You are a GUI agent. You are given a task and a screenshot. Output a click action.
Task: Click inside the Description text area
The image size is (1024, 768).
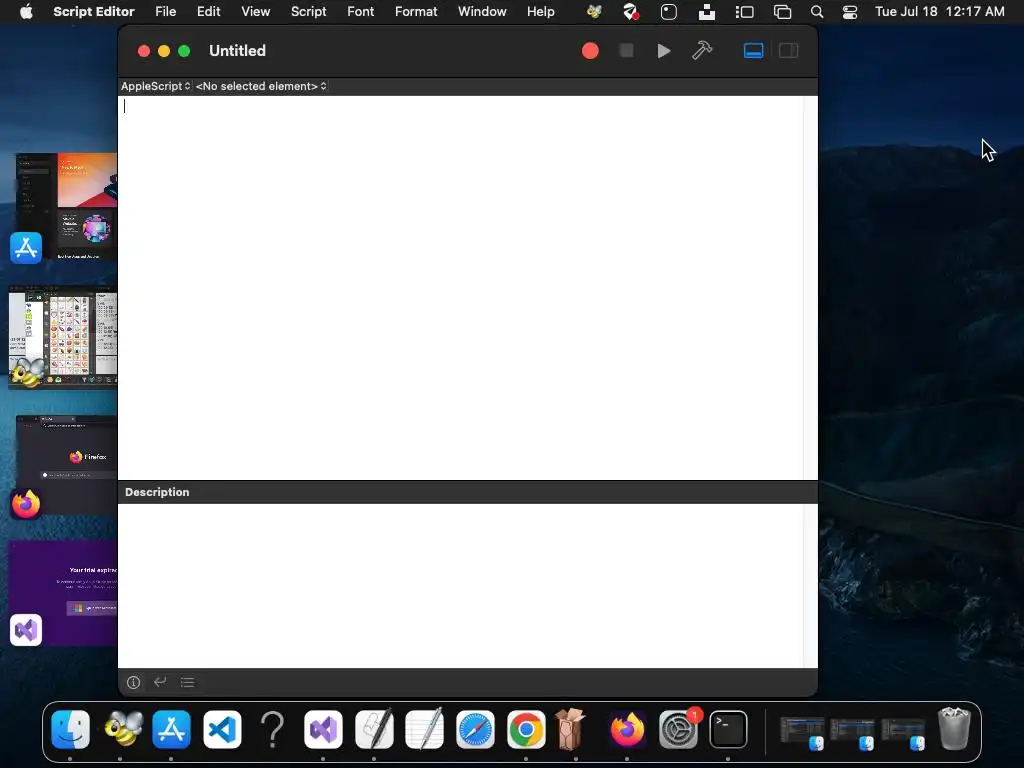coord(460,585)
